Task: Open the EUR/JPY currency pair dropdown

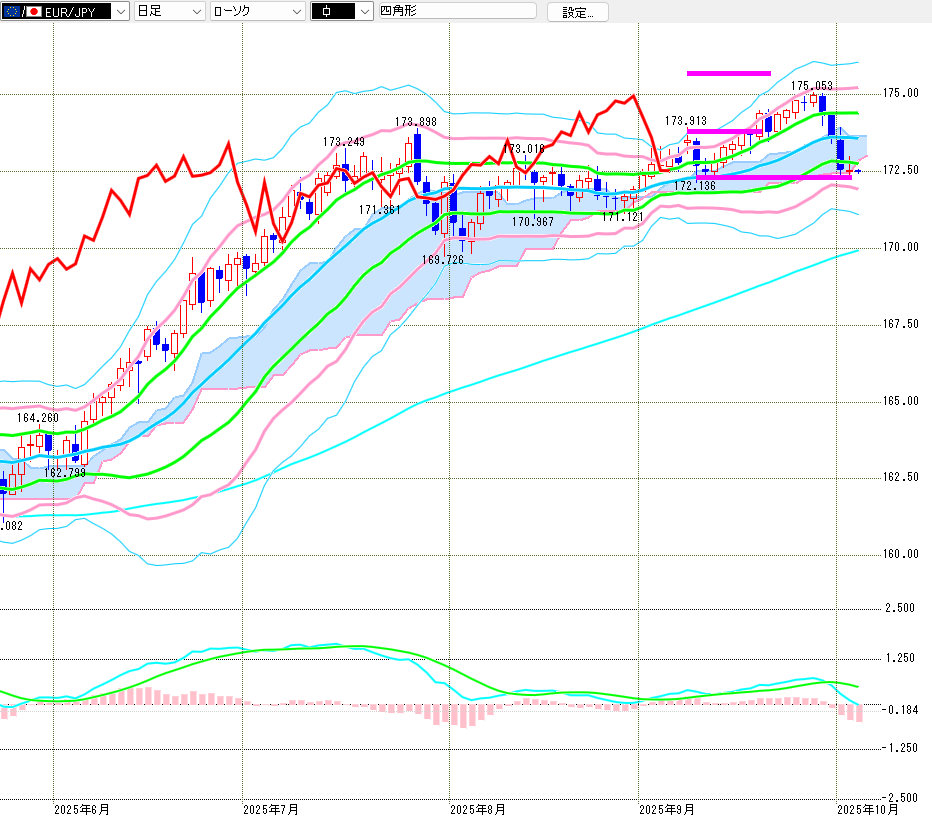Action: coord(121,12)
